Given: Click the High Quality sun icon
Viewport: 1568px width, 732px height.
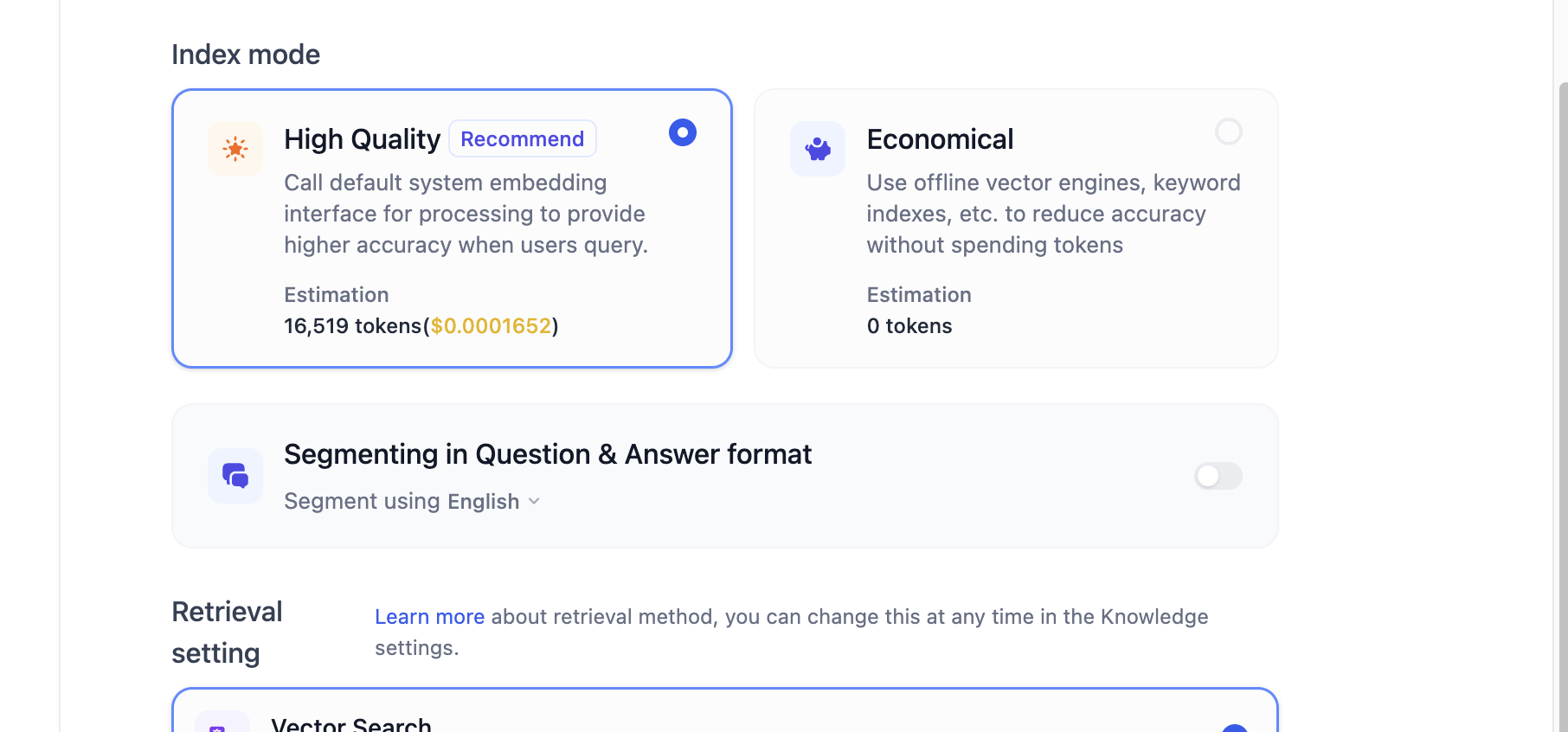Looking at the screenshot, I should [x=235, y=149].
